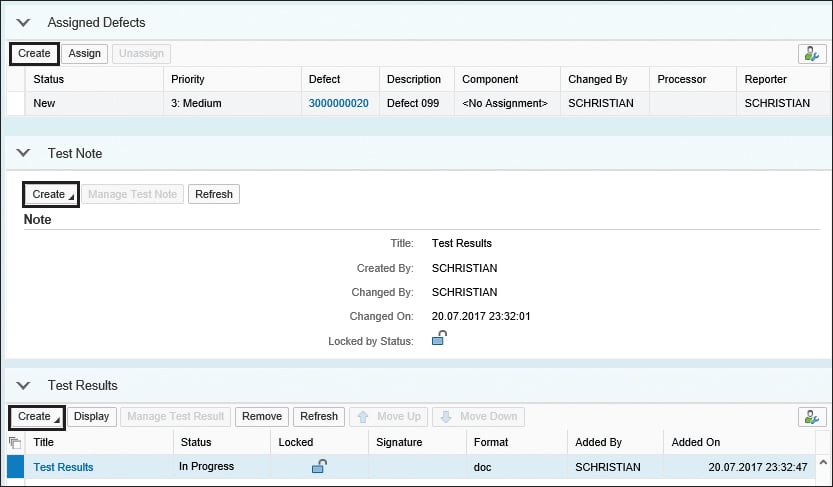Remove the selected test result

262,417
